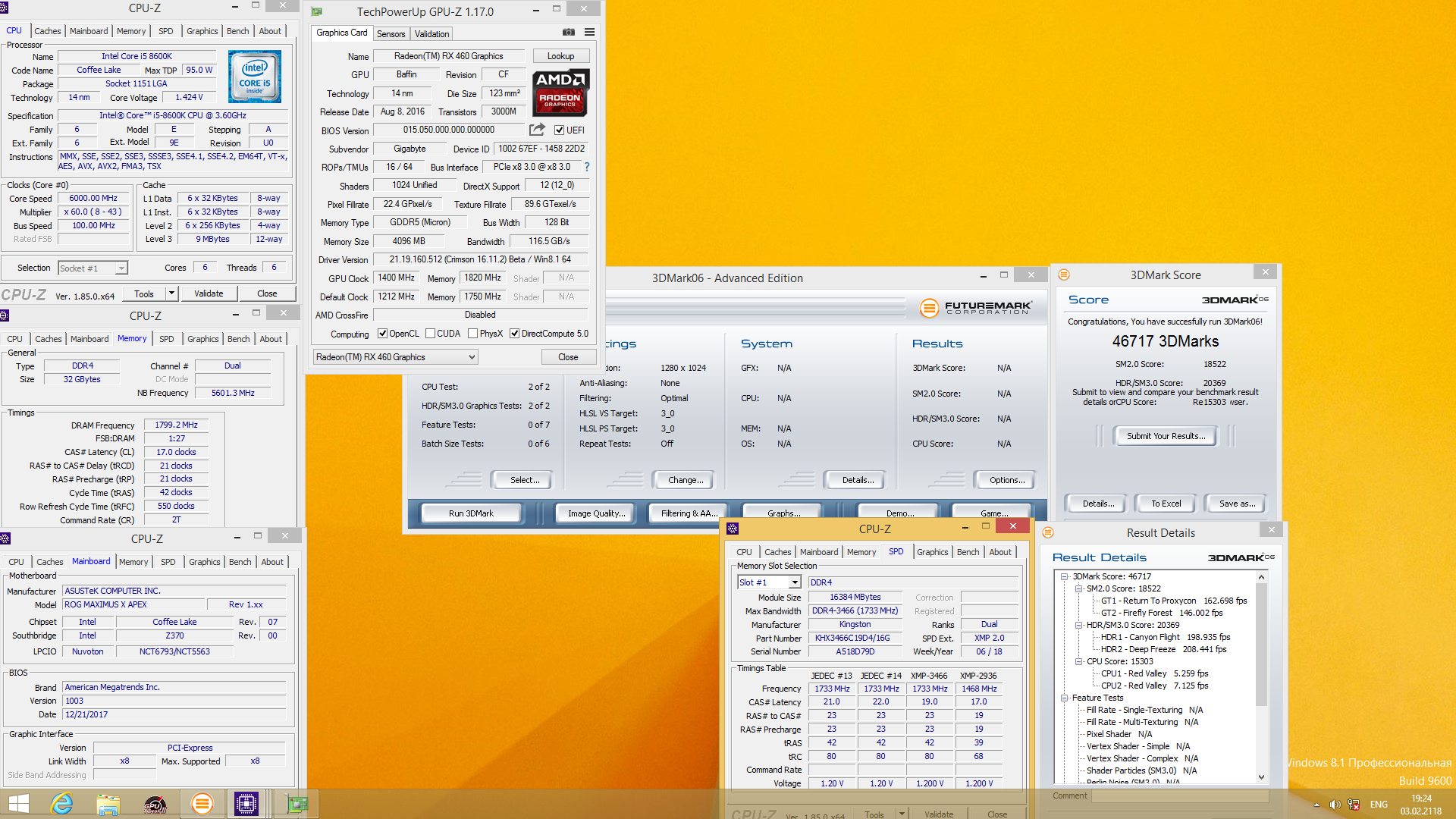
Task: Open the Tools dropdown arrow in CPU-Z CPU window
Action: (171, 293)
